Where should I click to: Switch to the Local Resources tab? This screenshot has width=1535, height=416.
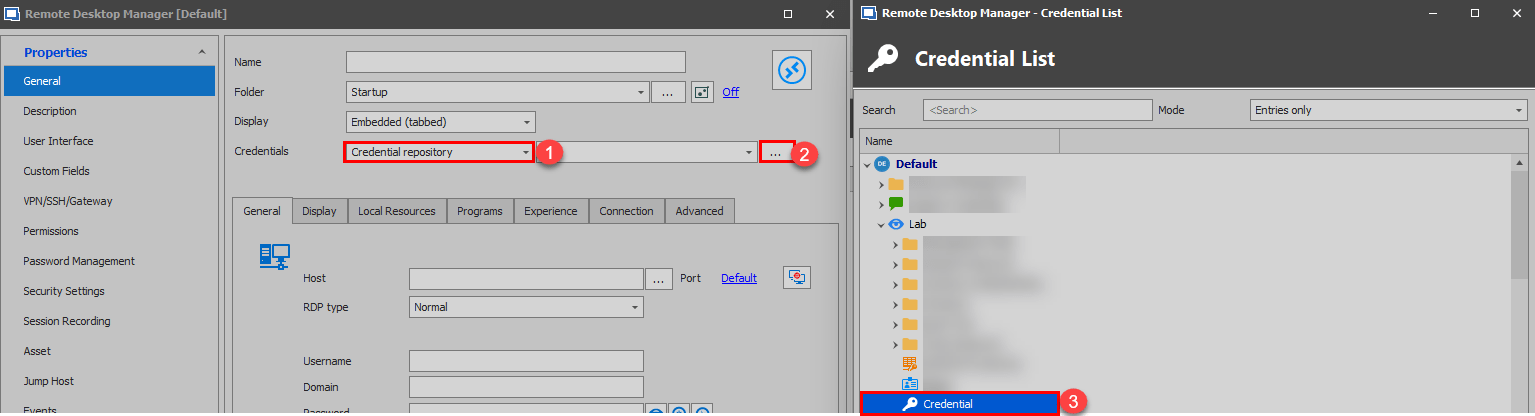397,211
